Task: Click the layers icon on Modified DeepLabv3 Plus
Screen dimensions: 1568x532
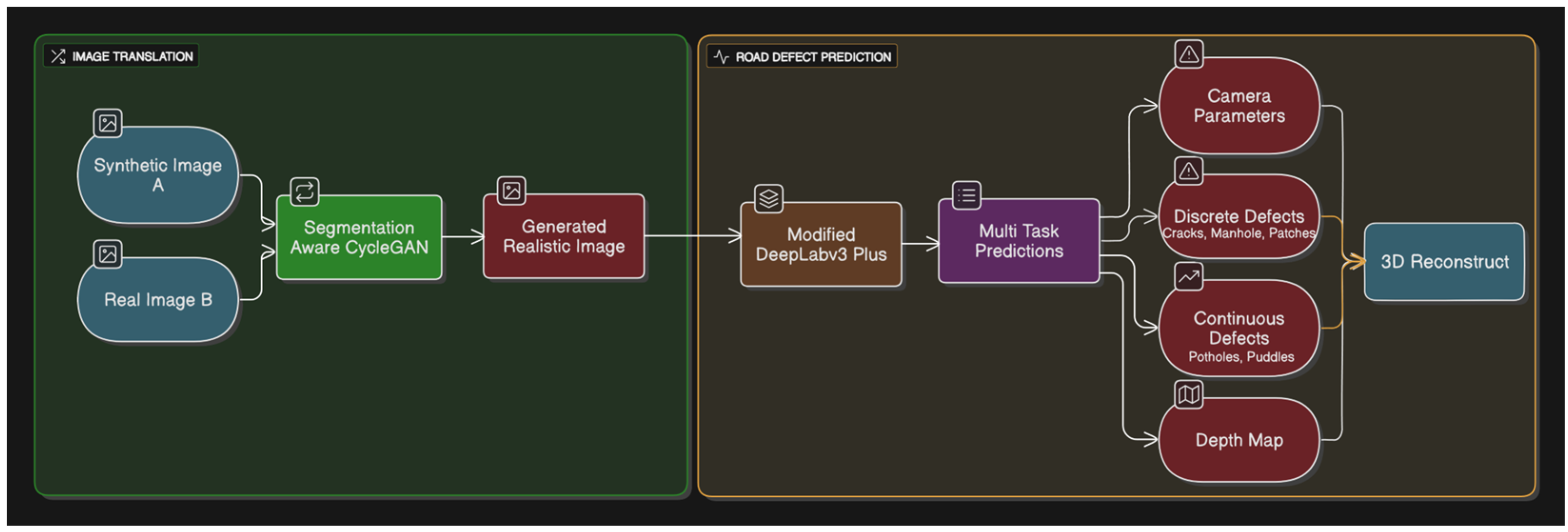Action: (769, 198)
